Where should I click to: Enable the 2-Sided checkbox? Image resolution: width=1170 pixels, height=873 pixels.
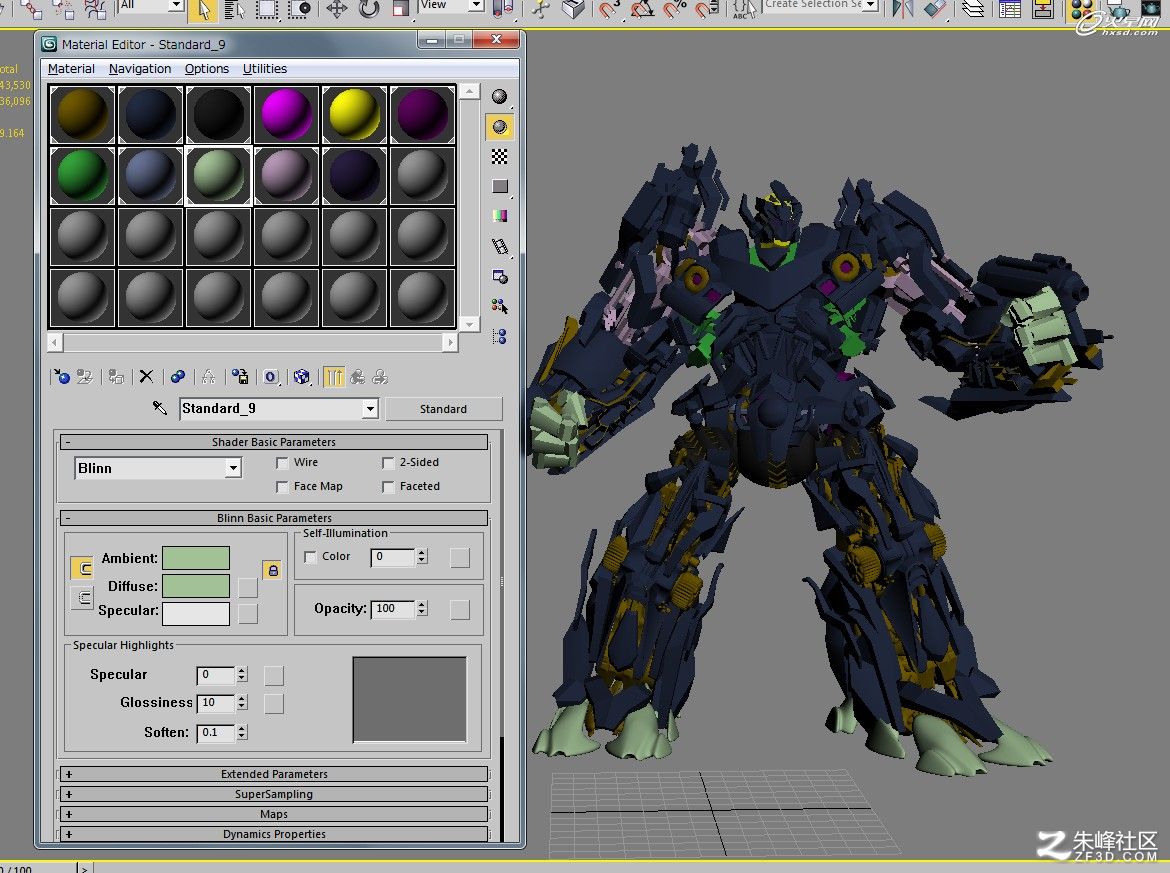388,463
